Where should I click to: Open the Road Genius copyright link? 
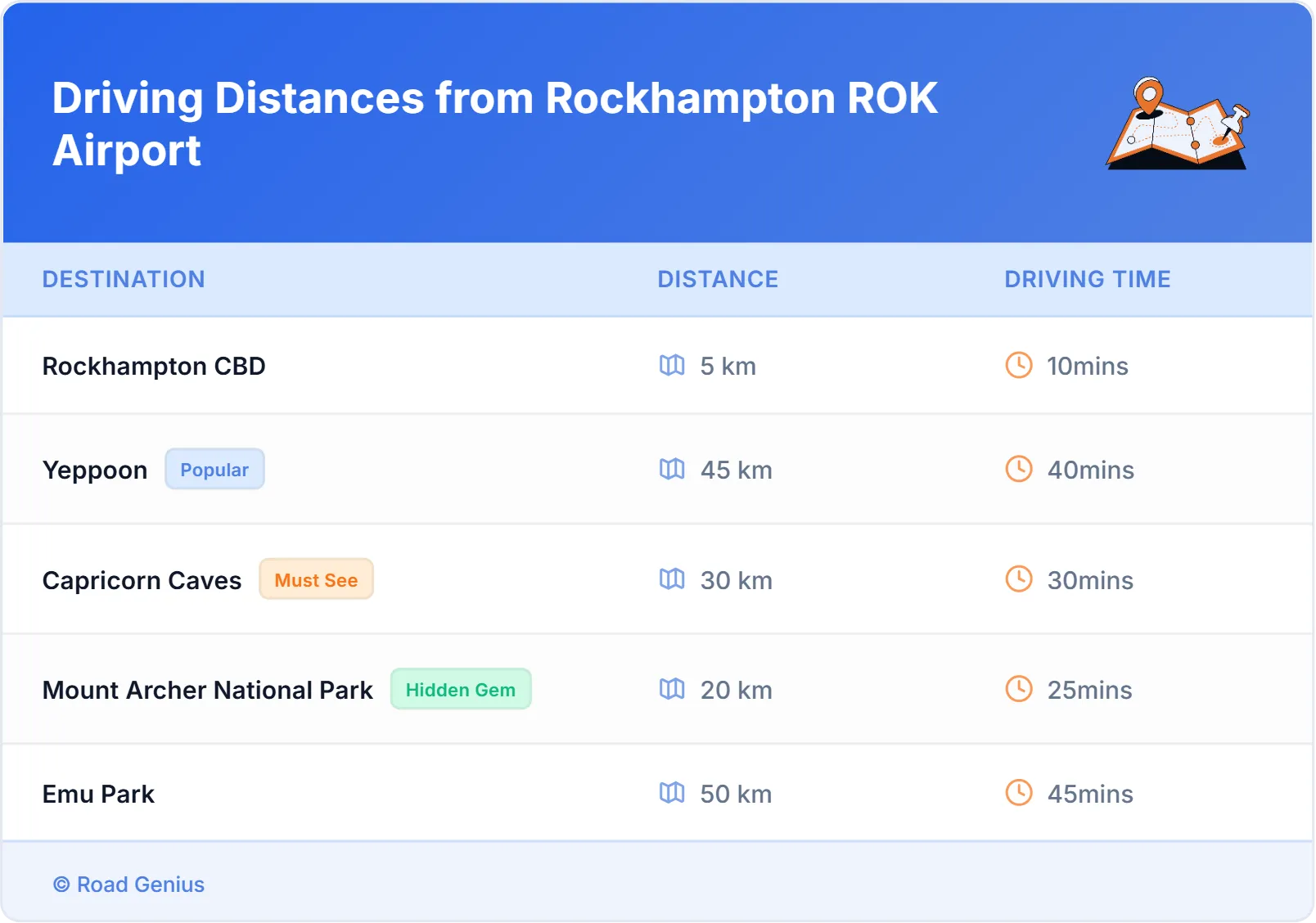[128, 885]
